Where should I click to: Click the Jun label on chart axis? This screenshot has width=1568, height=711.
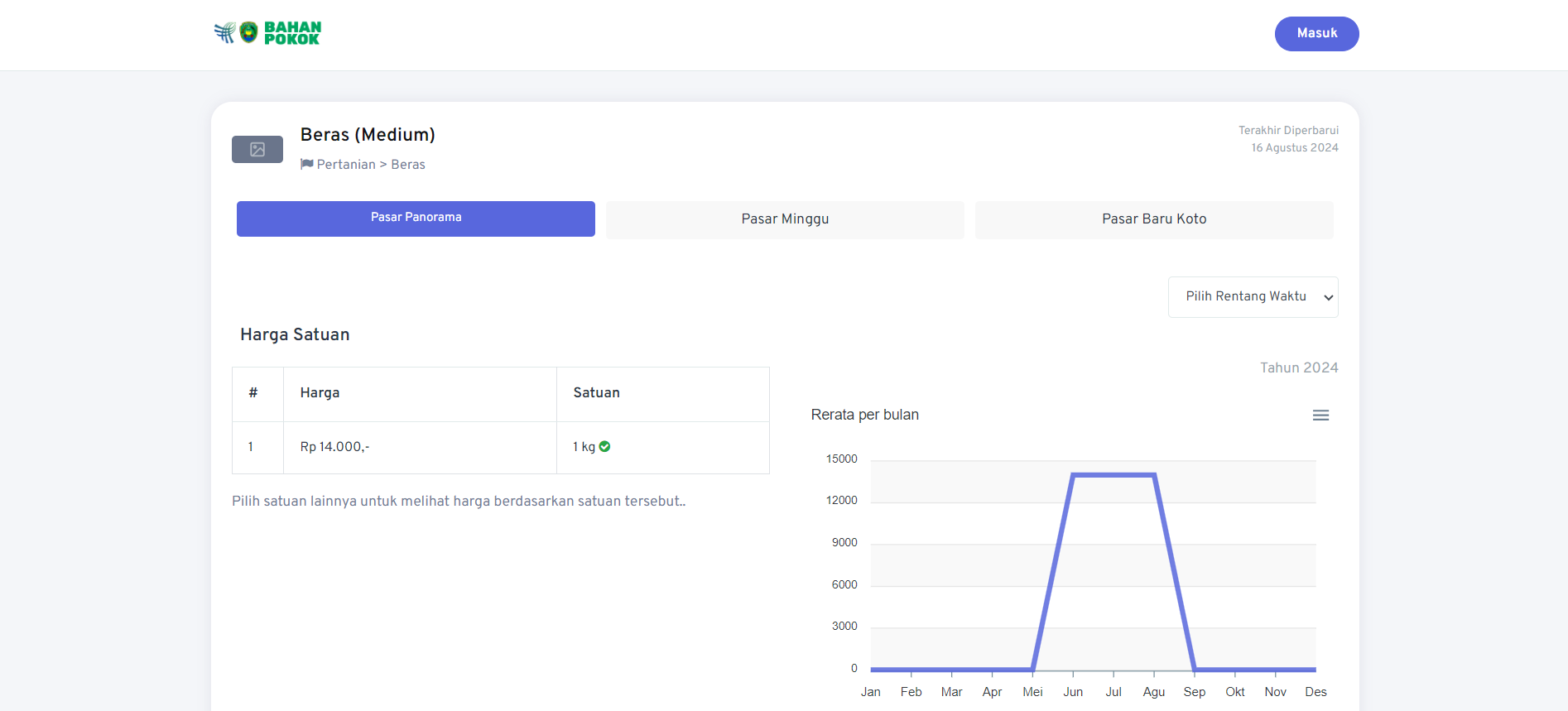point(1073,692)
